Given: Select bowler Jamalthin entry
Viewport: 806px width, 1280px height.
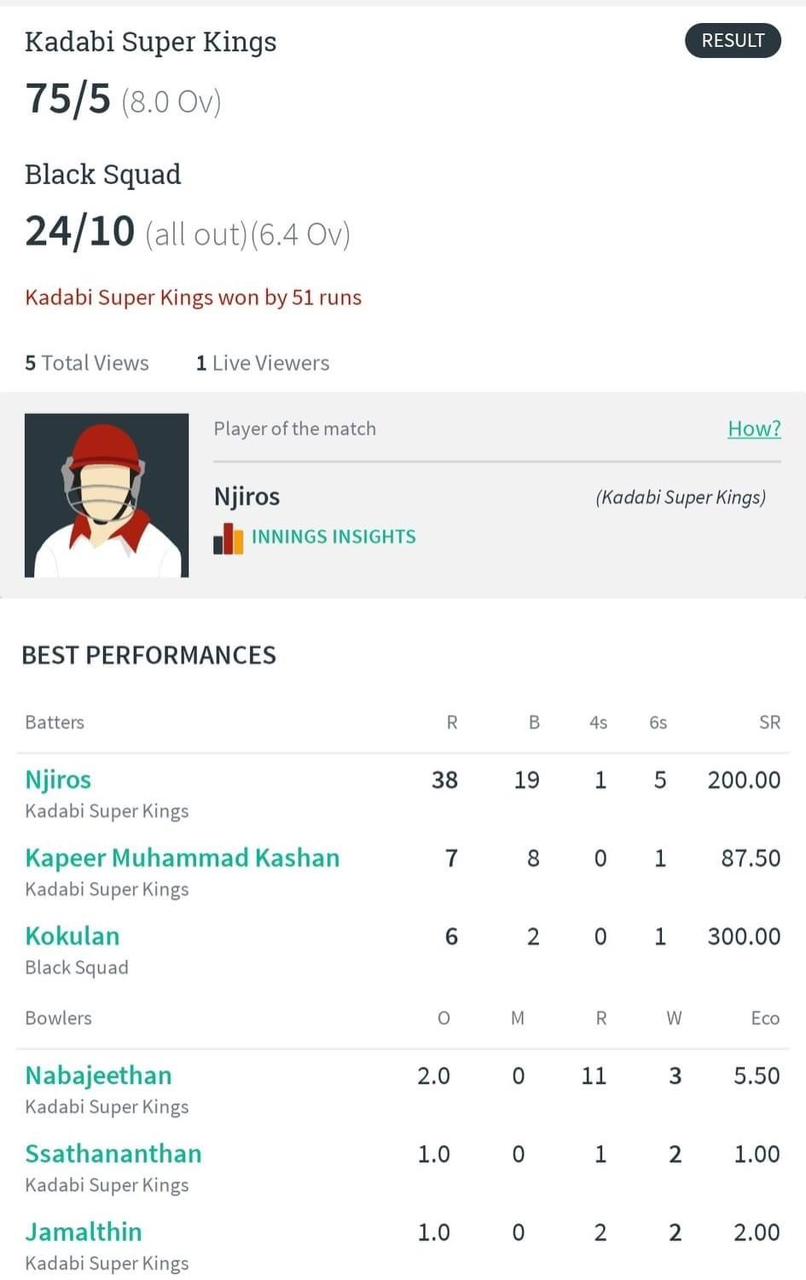Looking at the screenshot, I should point(83,1231).
